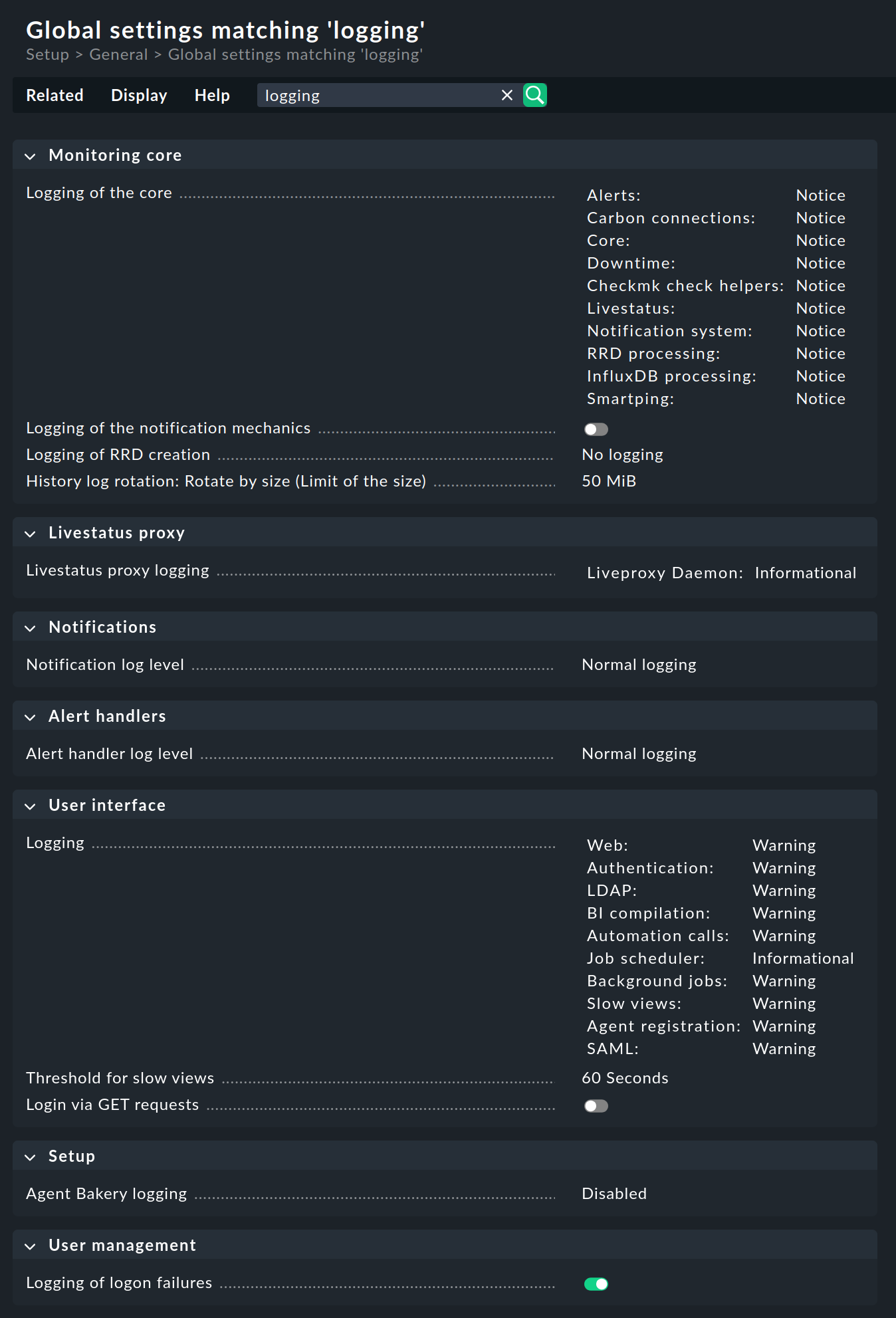Open the Display menu

(138, 95)
